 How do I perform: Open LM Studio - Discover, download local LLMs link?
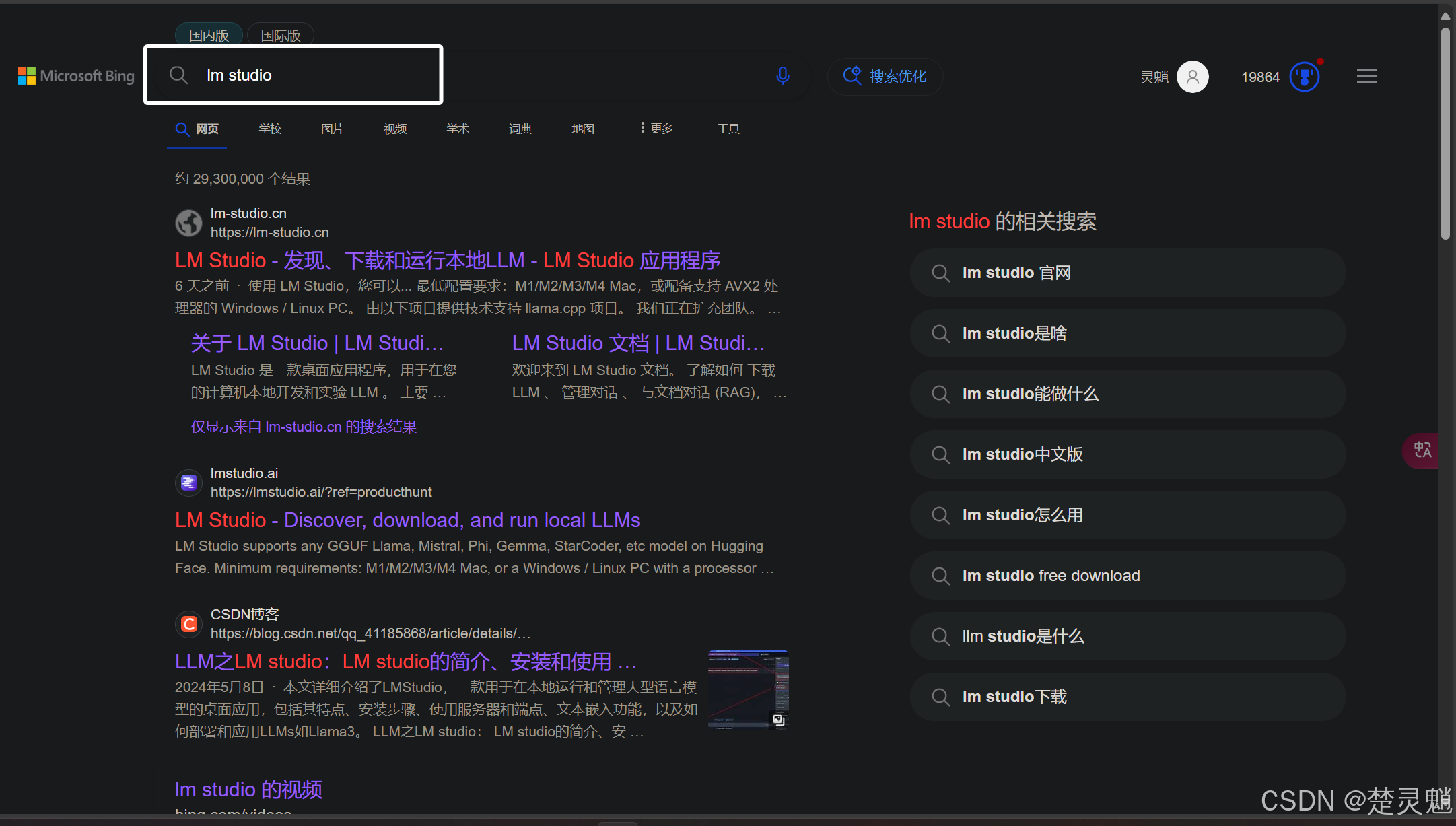(407, 520)
